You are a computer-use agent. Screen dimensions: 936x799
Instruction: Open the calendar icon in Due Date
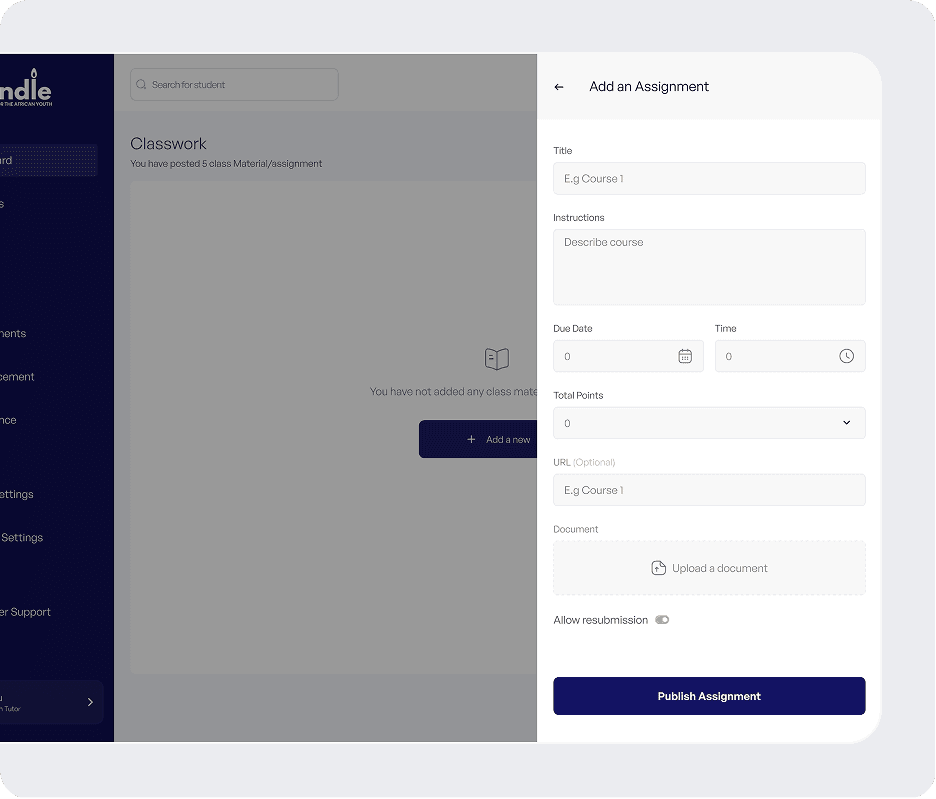pos(685,356)
